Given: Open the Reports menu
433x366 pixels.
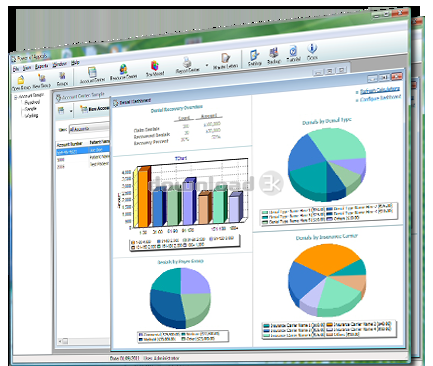Looking at the screenshot, I should tap(42, 66).
